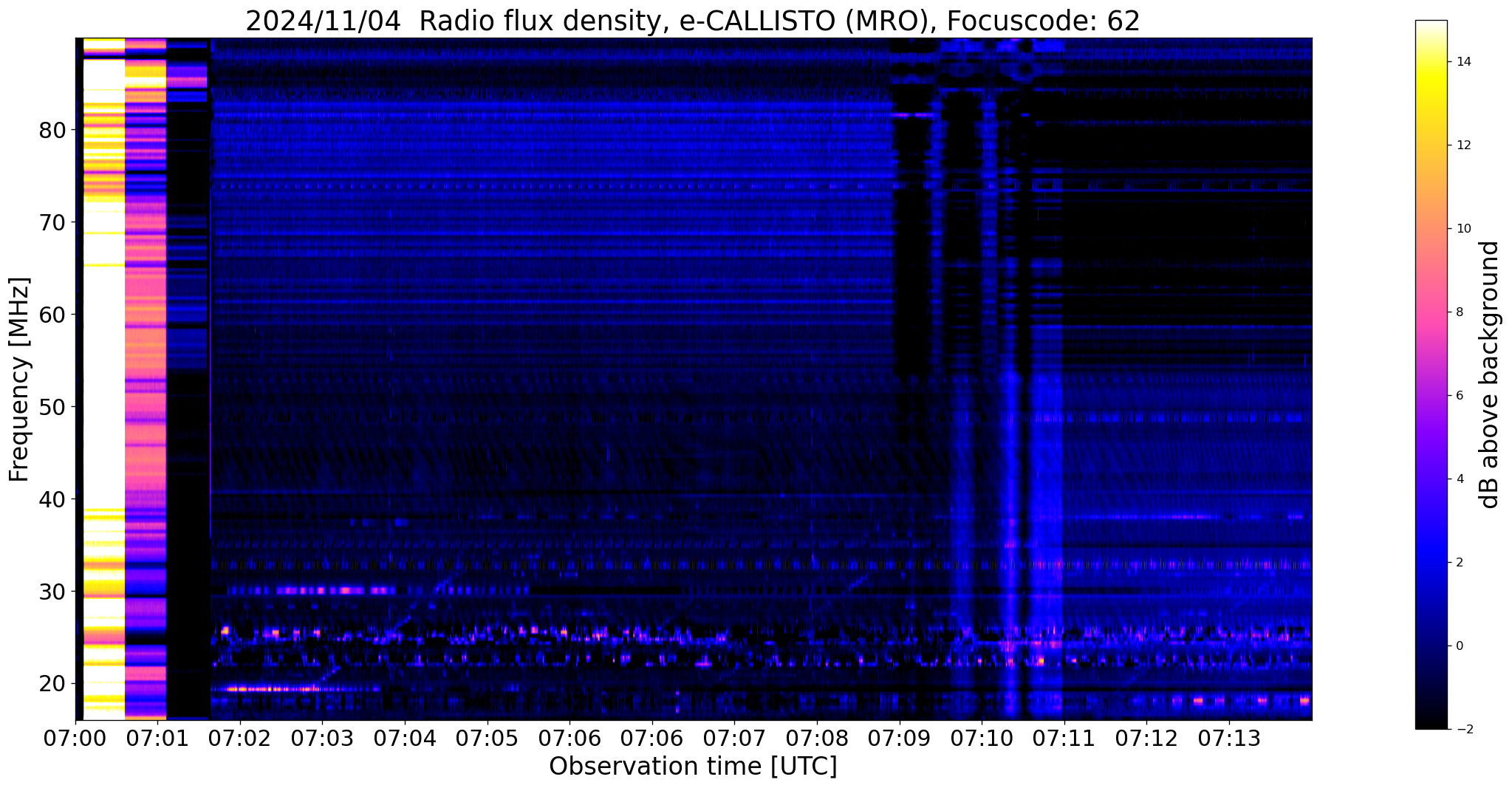Image resolution: width=1512 pixels, height=788 pixels.
Task: Click the colorbar 0 dB tick label
Action: (x=1458, y=646)
